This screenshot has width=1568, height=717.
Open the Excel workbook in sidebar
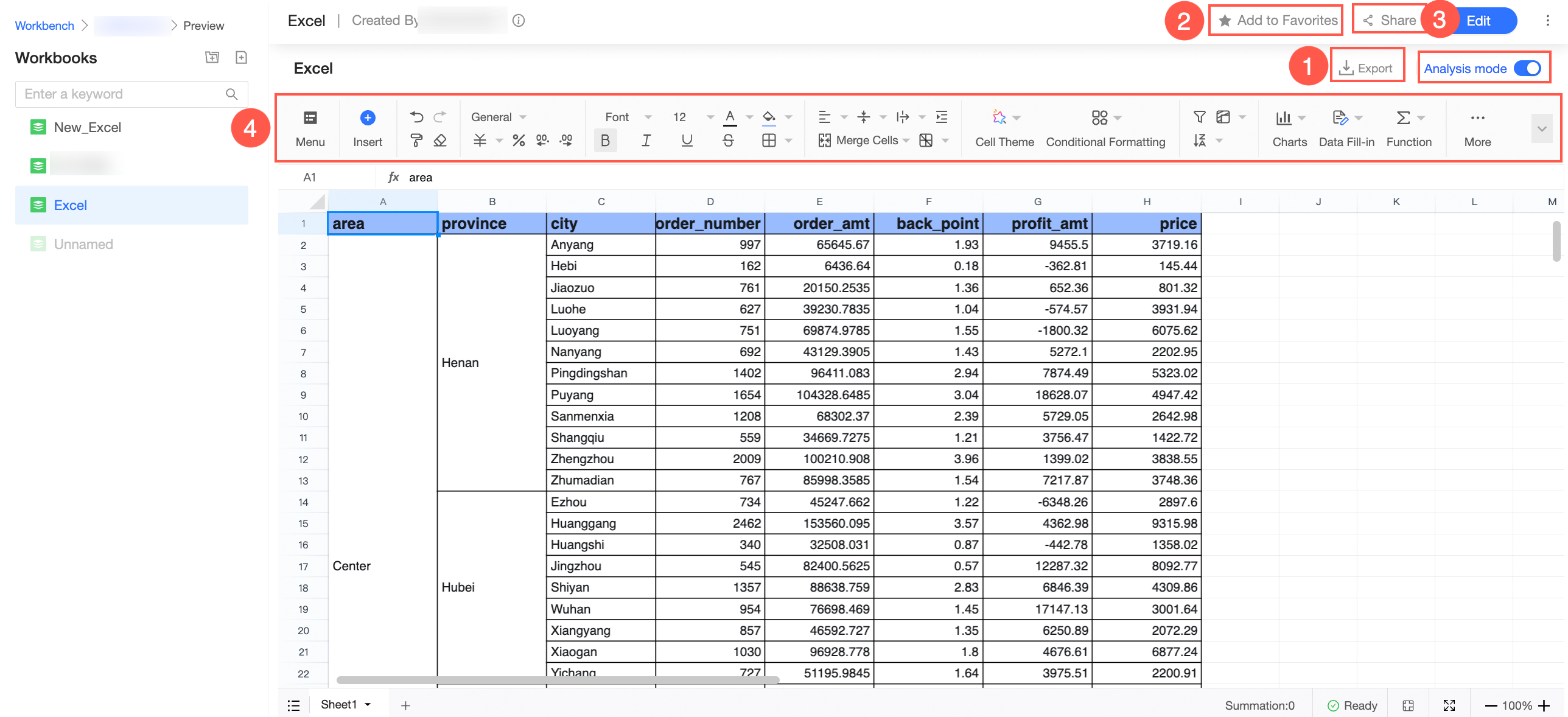(131, 205)
